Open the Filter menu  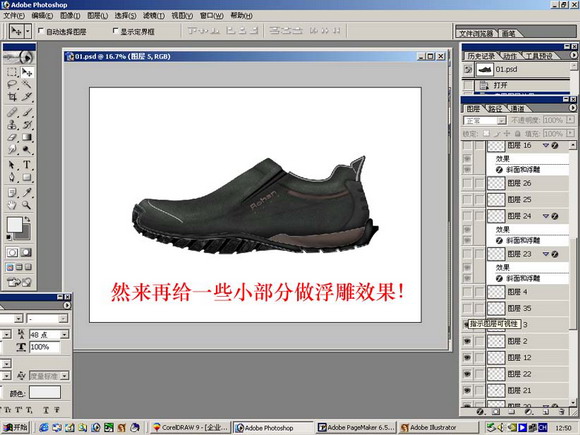[x=154, y=16]
